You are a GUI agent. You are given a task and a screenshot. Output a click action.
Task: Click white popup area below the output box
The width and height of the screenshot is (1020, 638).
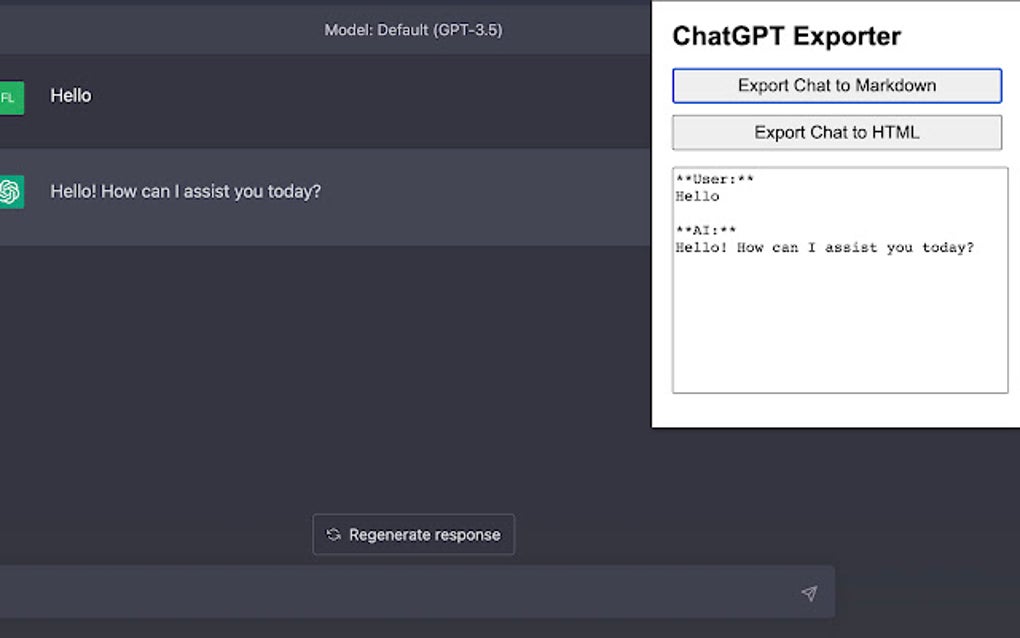840,410
